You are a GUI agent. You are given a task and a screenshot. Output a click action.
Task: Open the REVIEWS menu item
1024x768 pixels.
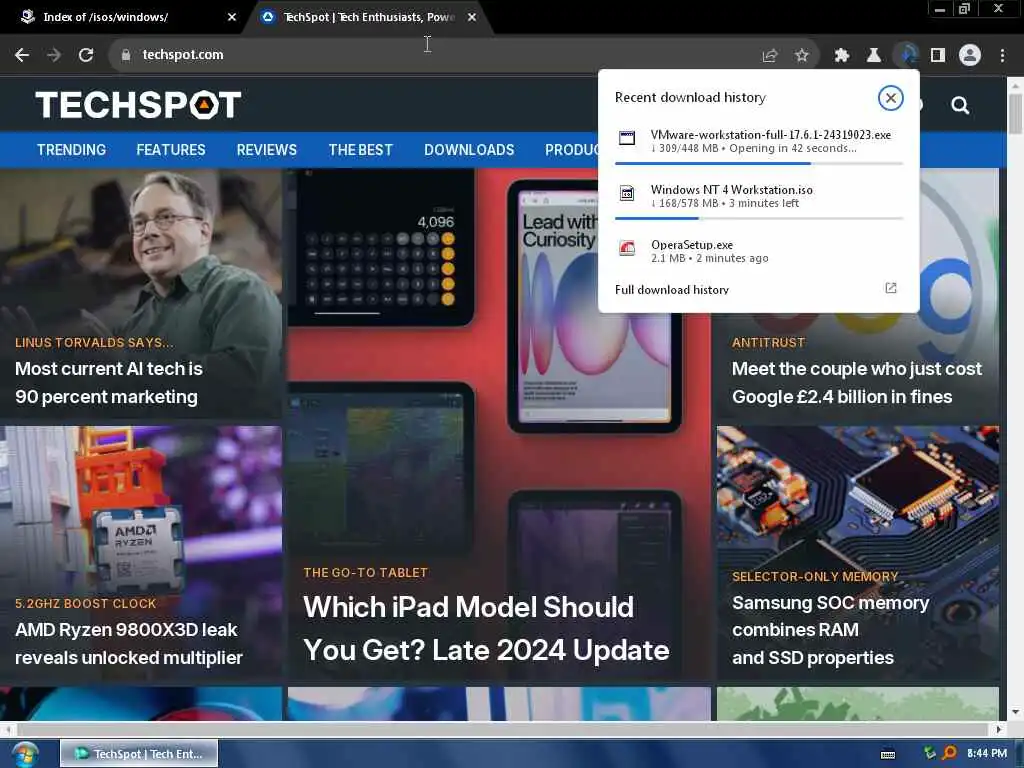coord(266,150)
